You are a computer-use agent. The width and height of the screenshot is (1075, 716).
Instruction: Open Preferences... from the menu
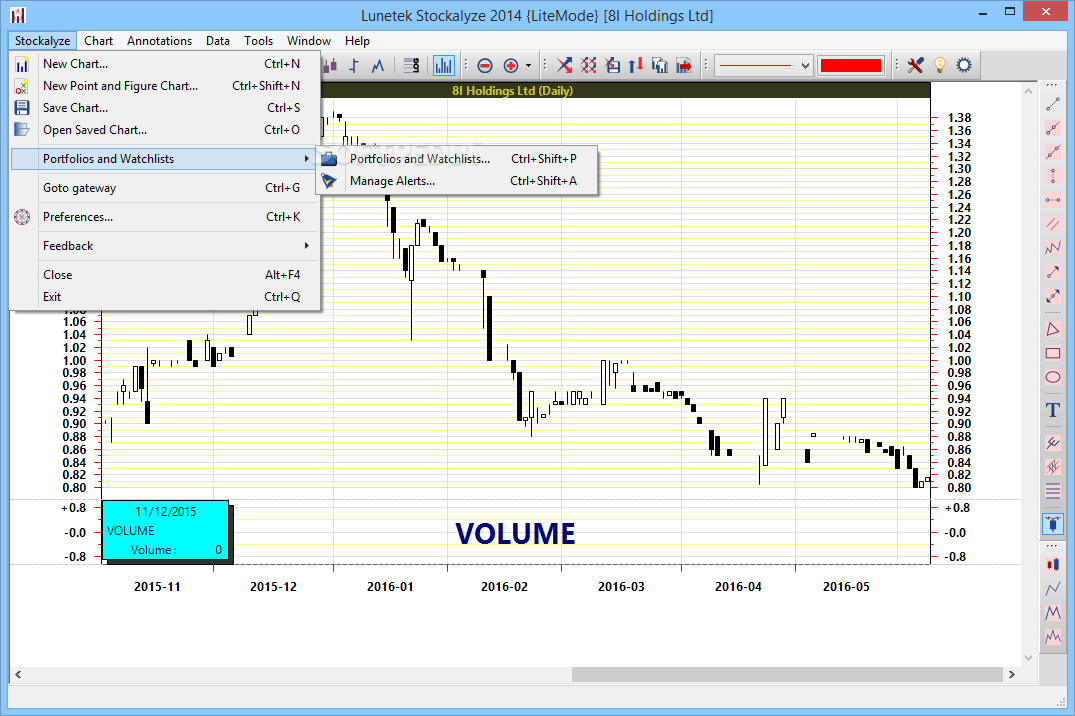pyautogui.click(x=165, y=217)
